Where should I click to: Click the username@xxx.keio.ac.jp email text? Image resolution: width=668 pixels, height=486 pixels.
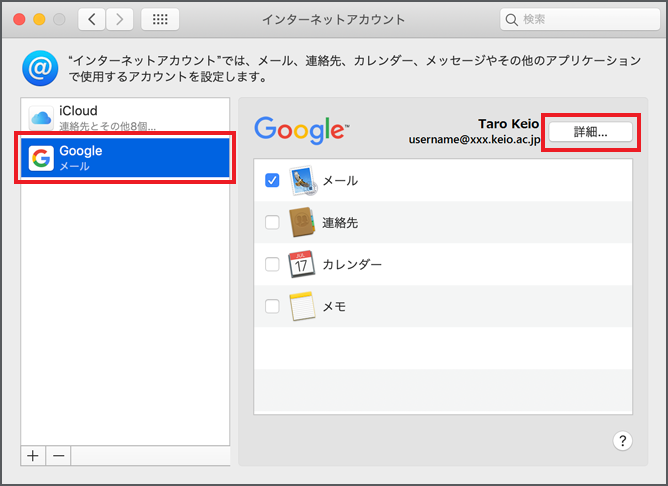pos(475,140)
